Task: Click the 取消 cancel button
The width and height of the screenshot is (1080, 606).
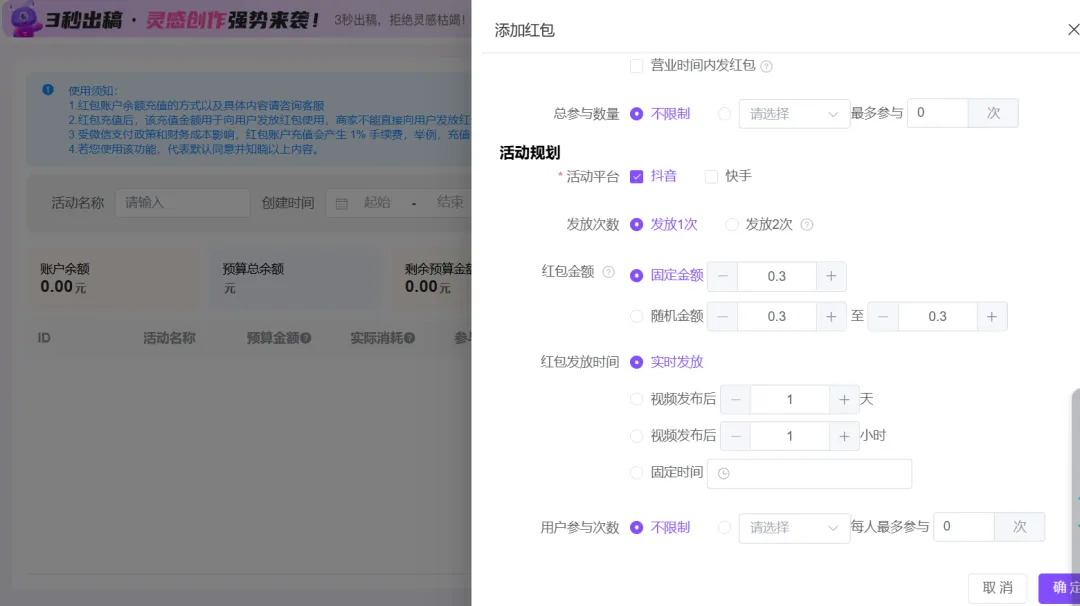Action: 996,587
